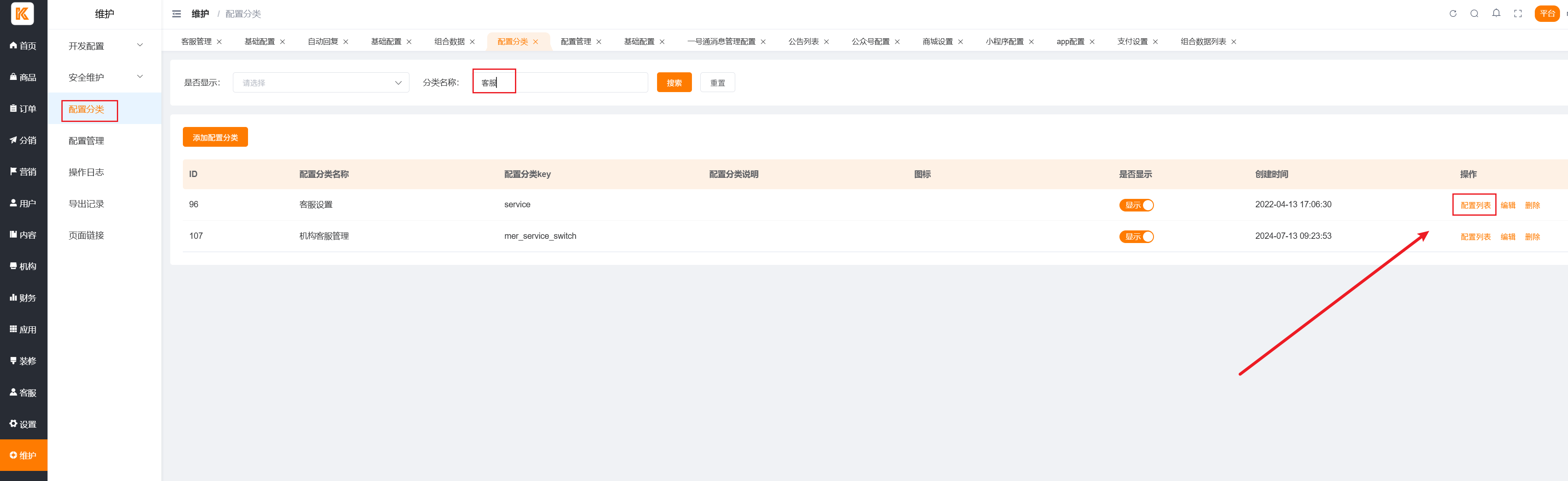1568x481 pixels.
Task: Expand 安全维护 submenu
Action: tap(104, 77)
